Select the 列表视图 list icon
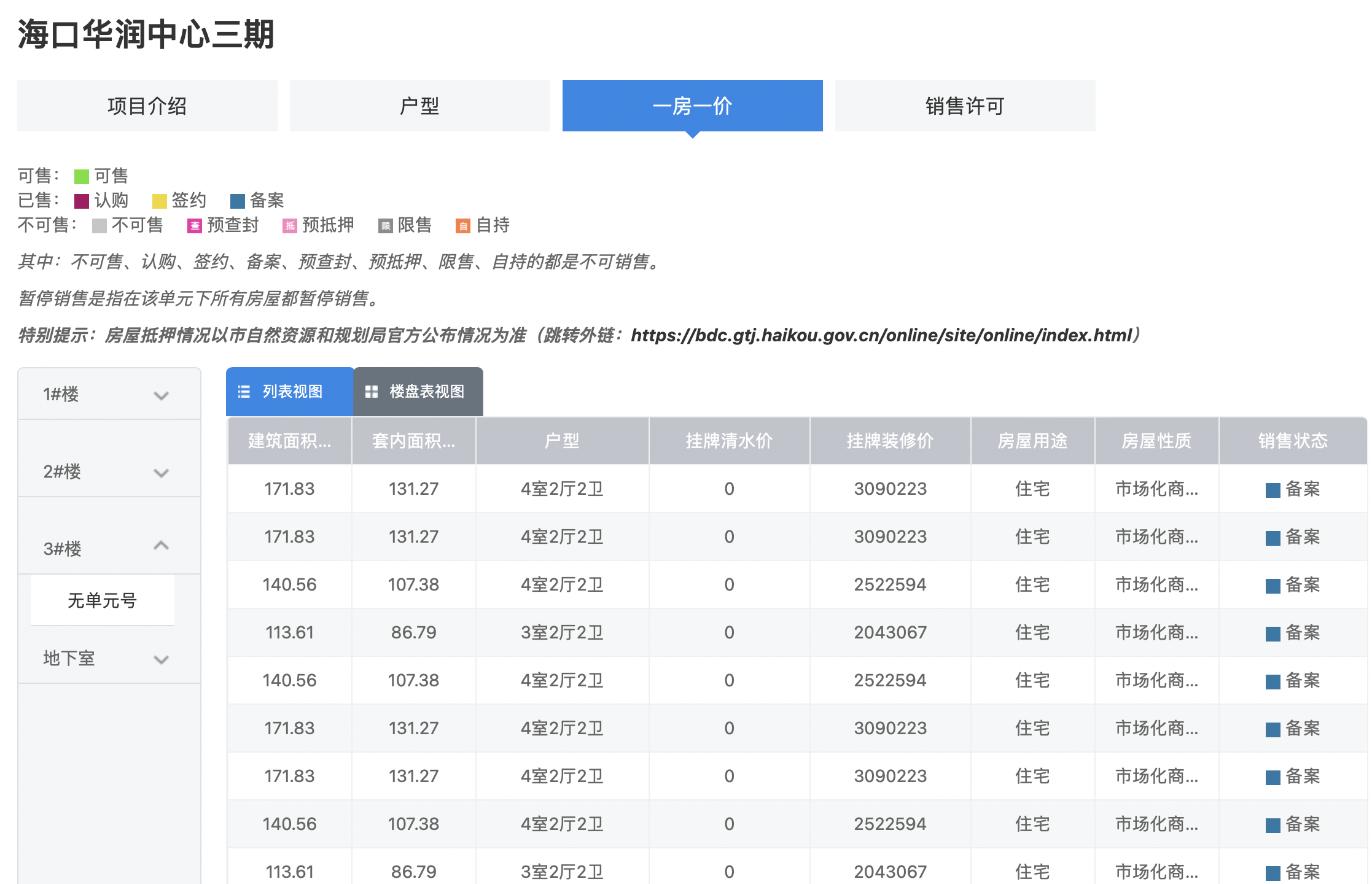Image resolution: width=1372 pixels, height=884 pixels. (244, 392)
